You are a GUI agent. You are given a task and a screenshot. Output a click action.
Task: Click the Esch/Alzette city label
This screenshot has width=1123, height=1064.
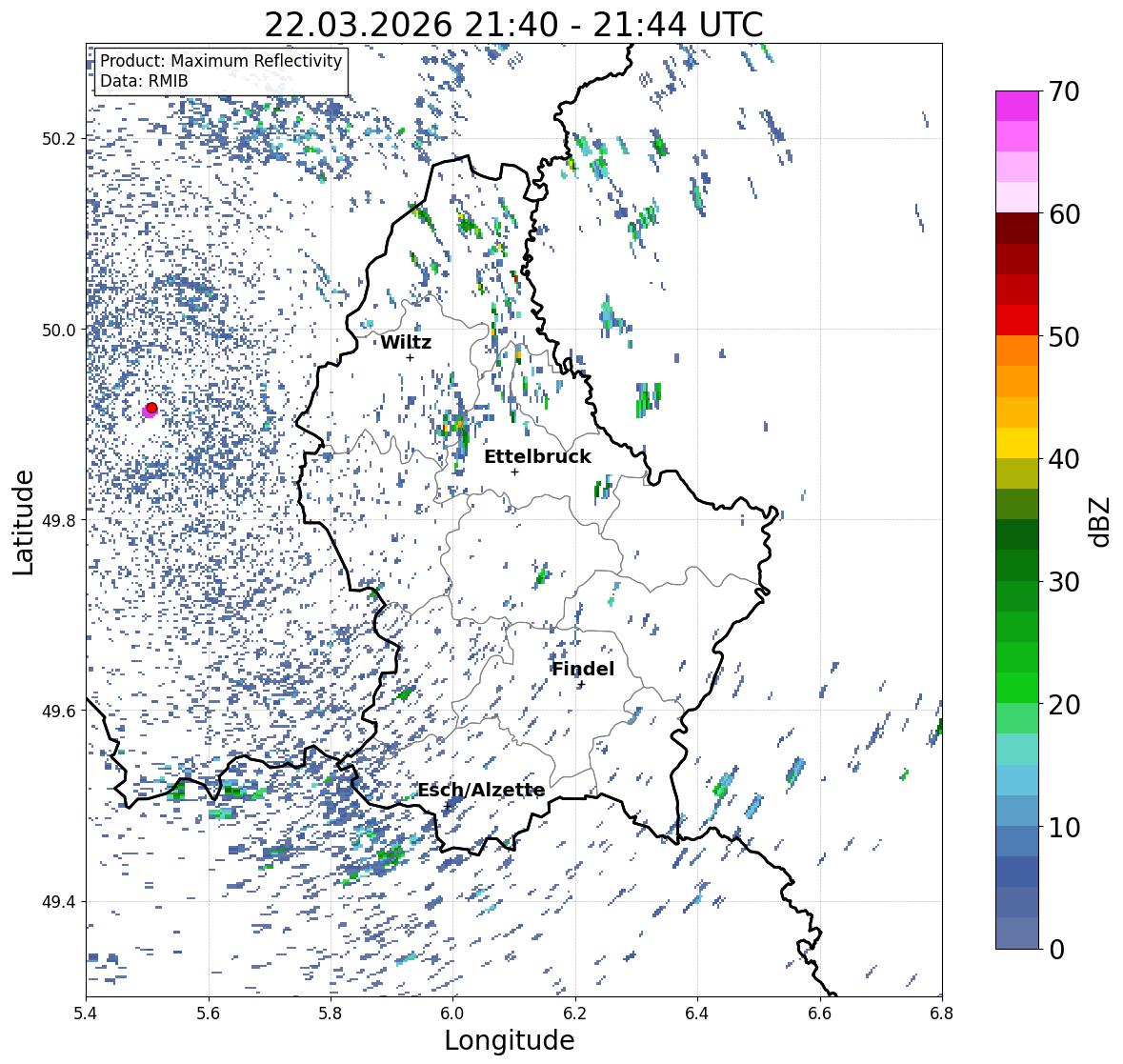click(481, 790)
